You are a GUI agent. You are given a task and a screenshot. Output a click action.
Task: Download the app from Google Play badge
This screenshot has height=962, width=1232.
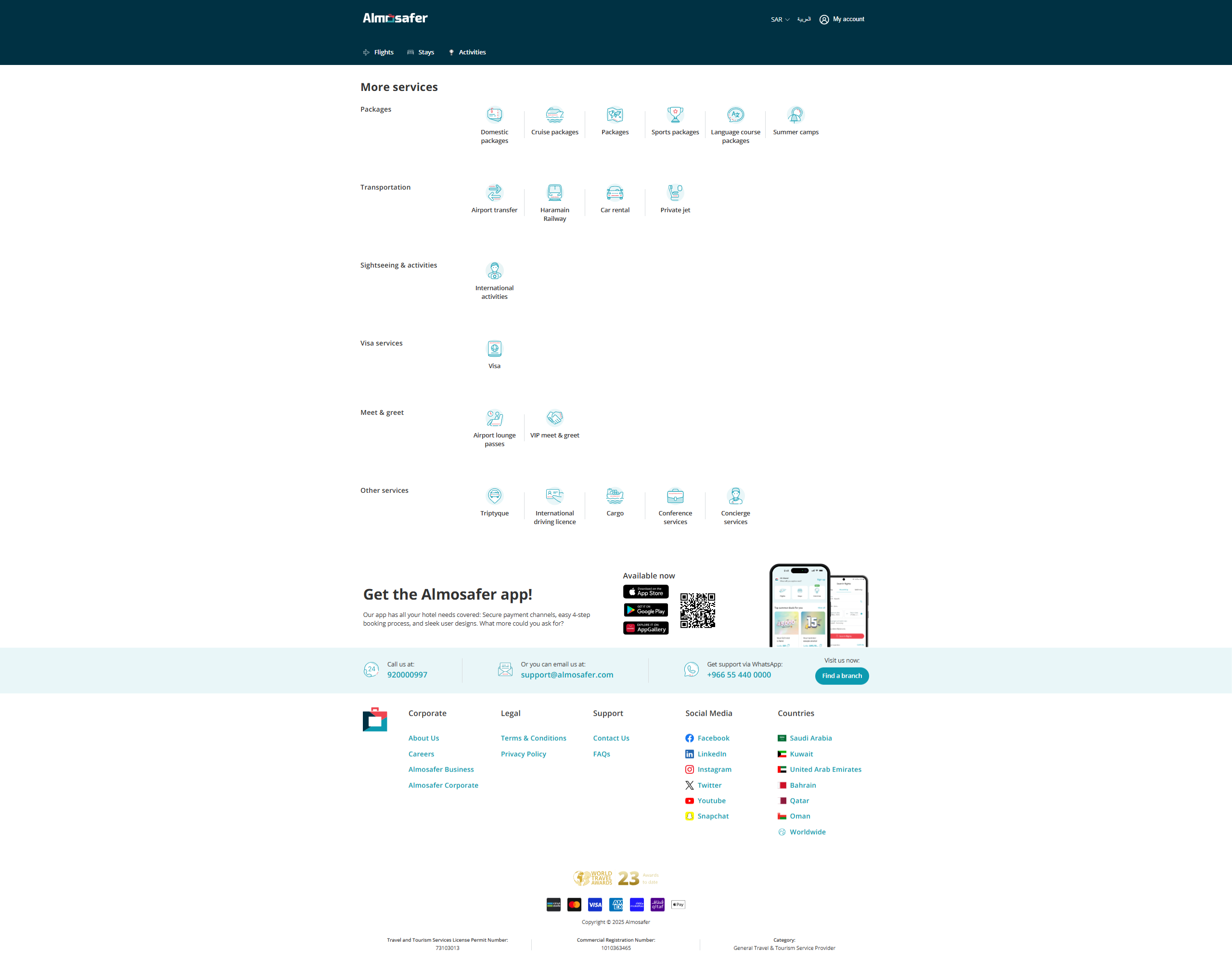pyautogui.click(x=645, y=611)
